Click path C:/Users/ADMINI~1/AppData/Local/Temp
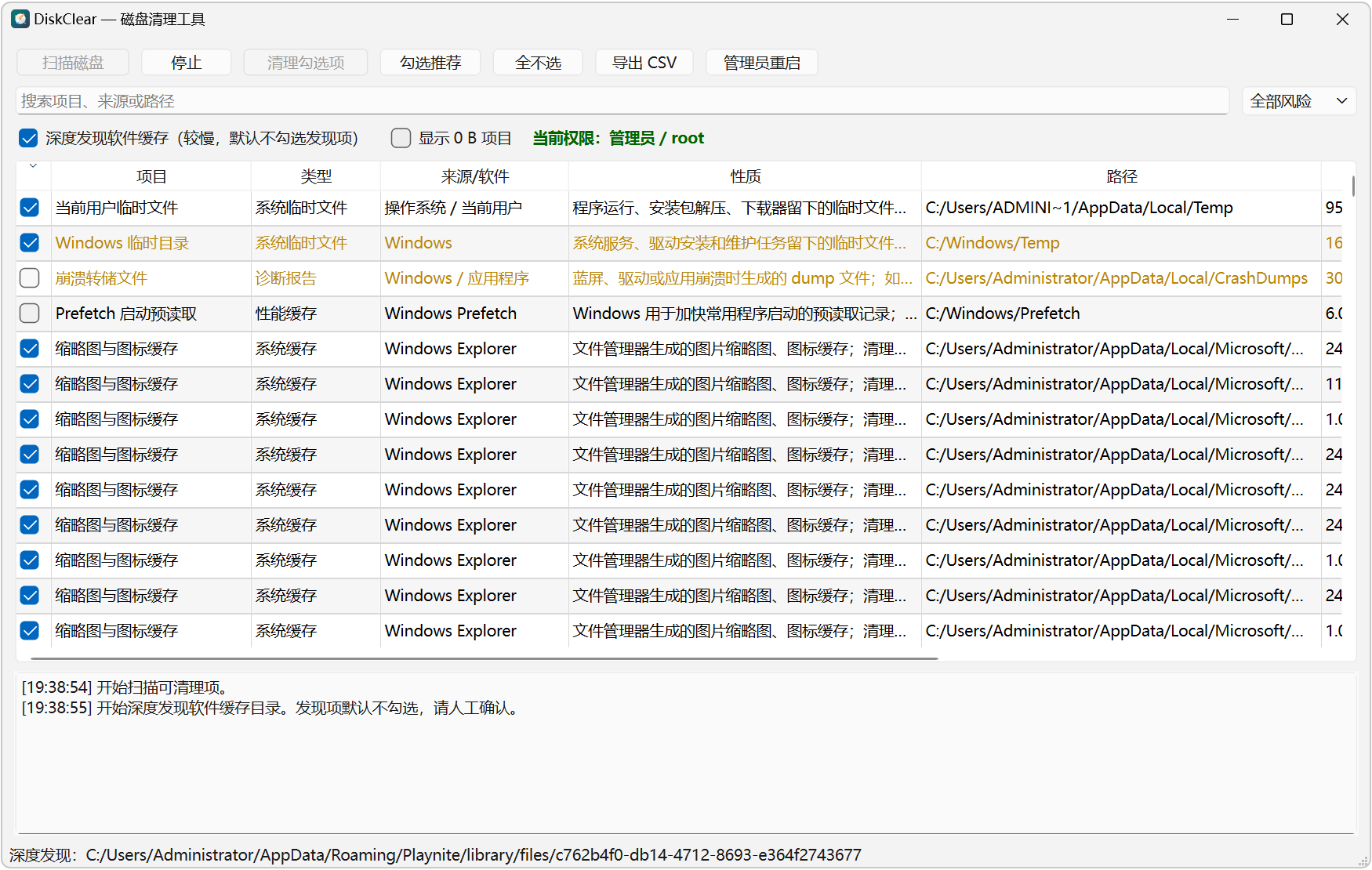The image size is (1372, 870). (1121, 208)
